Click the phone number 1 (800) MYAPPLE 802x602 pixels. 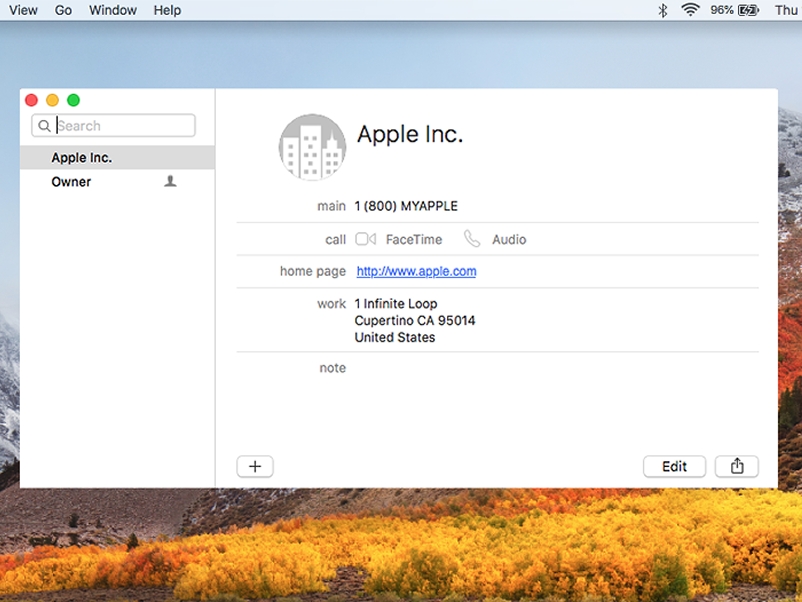(406, 206)
